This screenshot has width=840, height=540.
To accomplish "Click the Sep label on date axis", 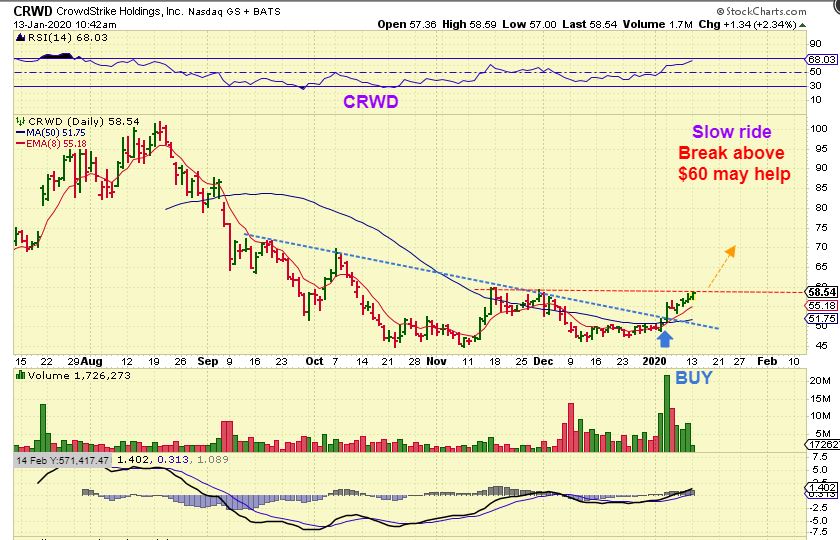I will pos(208,361).
